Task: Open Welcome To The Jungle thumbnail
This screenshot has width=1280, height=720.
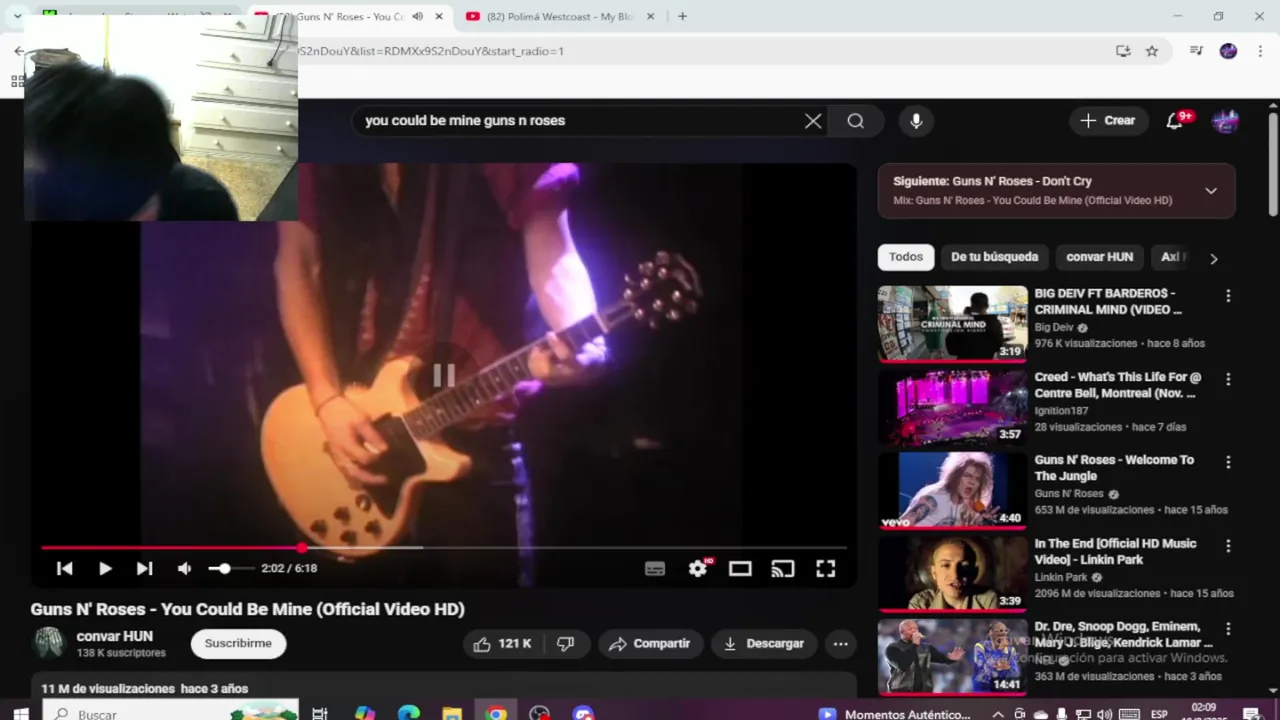Action: pos(952,490)
